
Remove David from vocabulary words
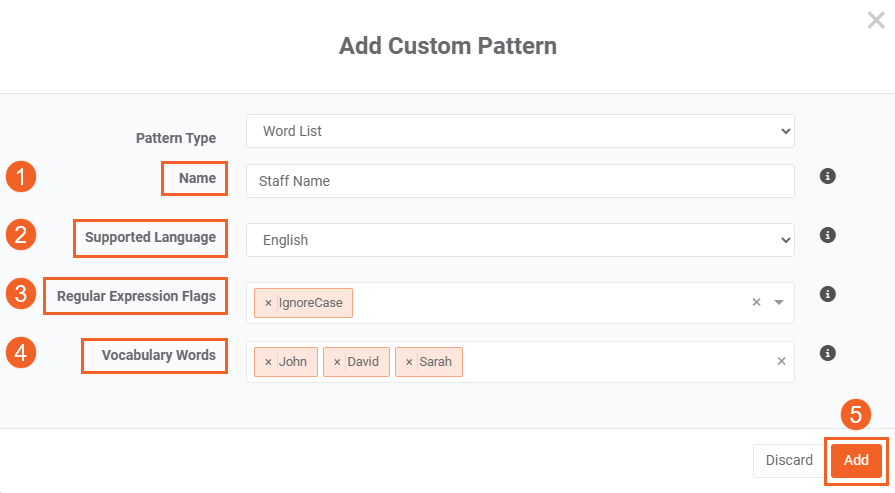[337, 362]
